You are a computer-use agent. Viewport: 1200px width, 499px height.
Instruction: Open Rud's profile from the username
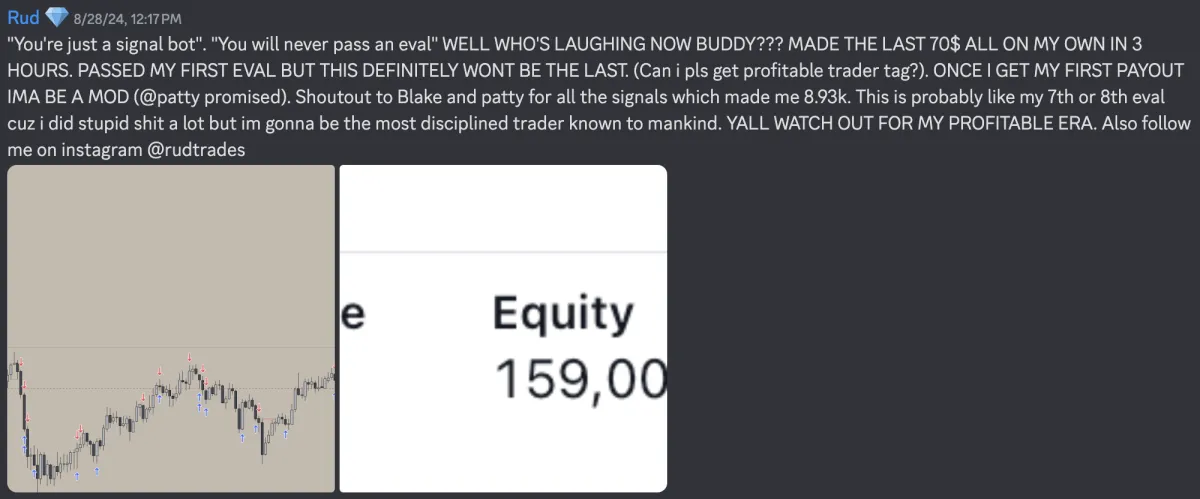22,16
